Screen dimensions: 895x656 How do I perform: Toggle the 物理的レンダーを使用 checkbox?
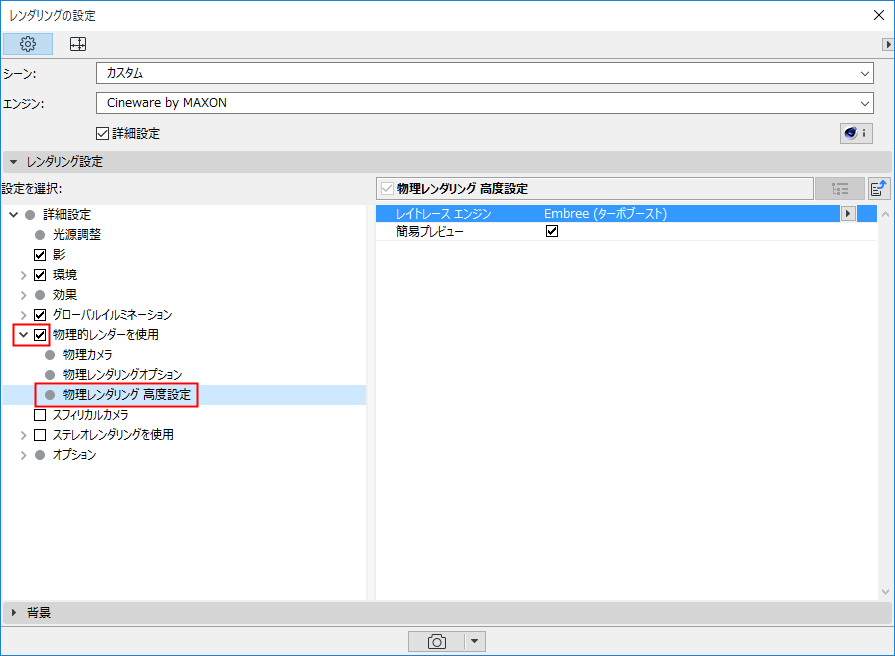point(40,335)
